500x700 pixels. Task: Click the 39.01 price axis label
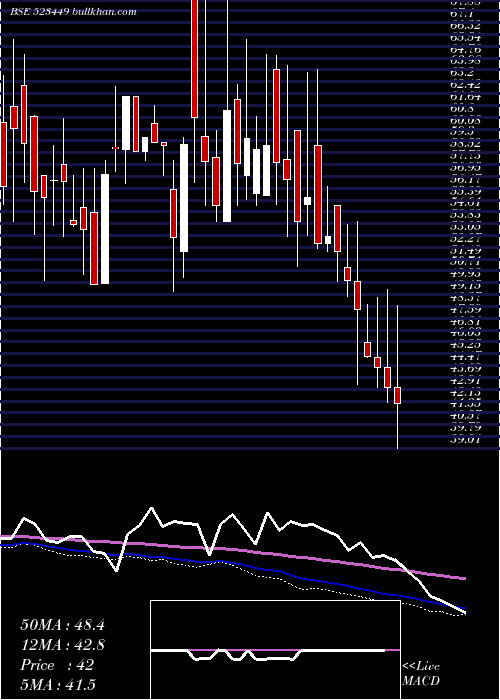pyautogui.click(x=465, y=441)
